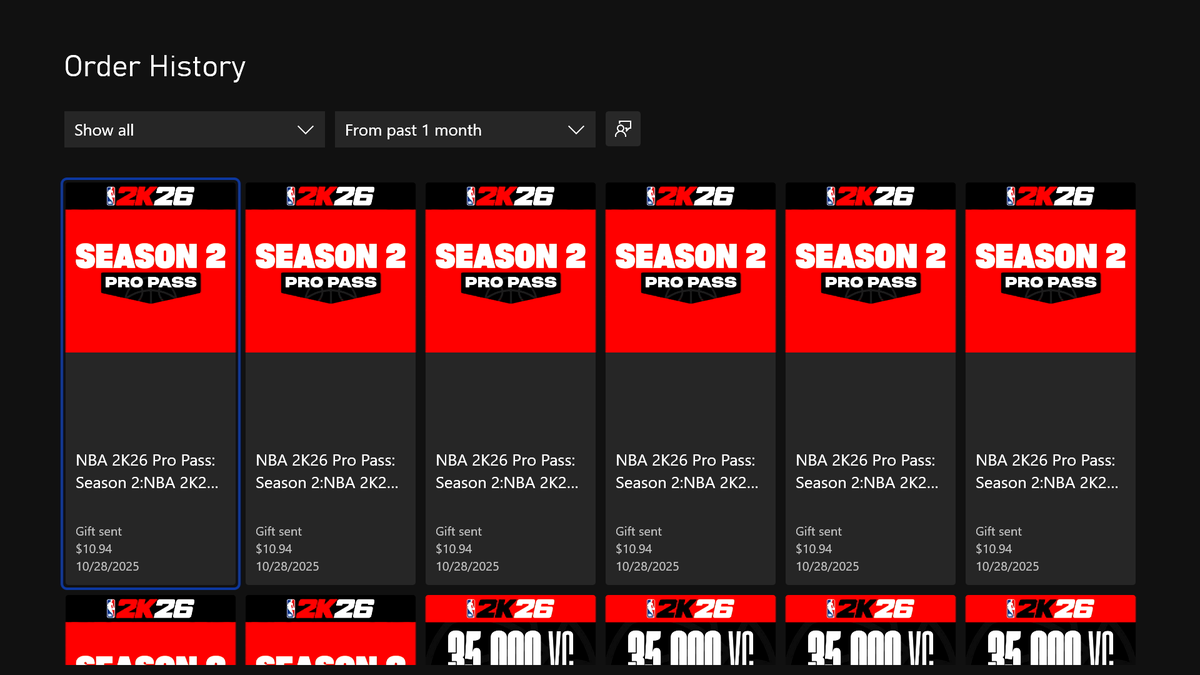
Task: Select the last Season 2 Pro Pass card, top row
Action: [x=1051, y=384]
